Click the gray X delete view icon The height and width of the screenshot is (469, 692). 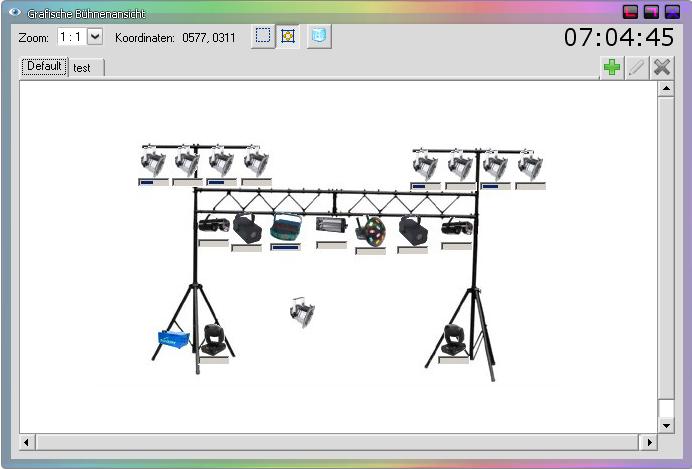(x=661, y=67)
